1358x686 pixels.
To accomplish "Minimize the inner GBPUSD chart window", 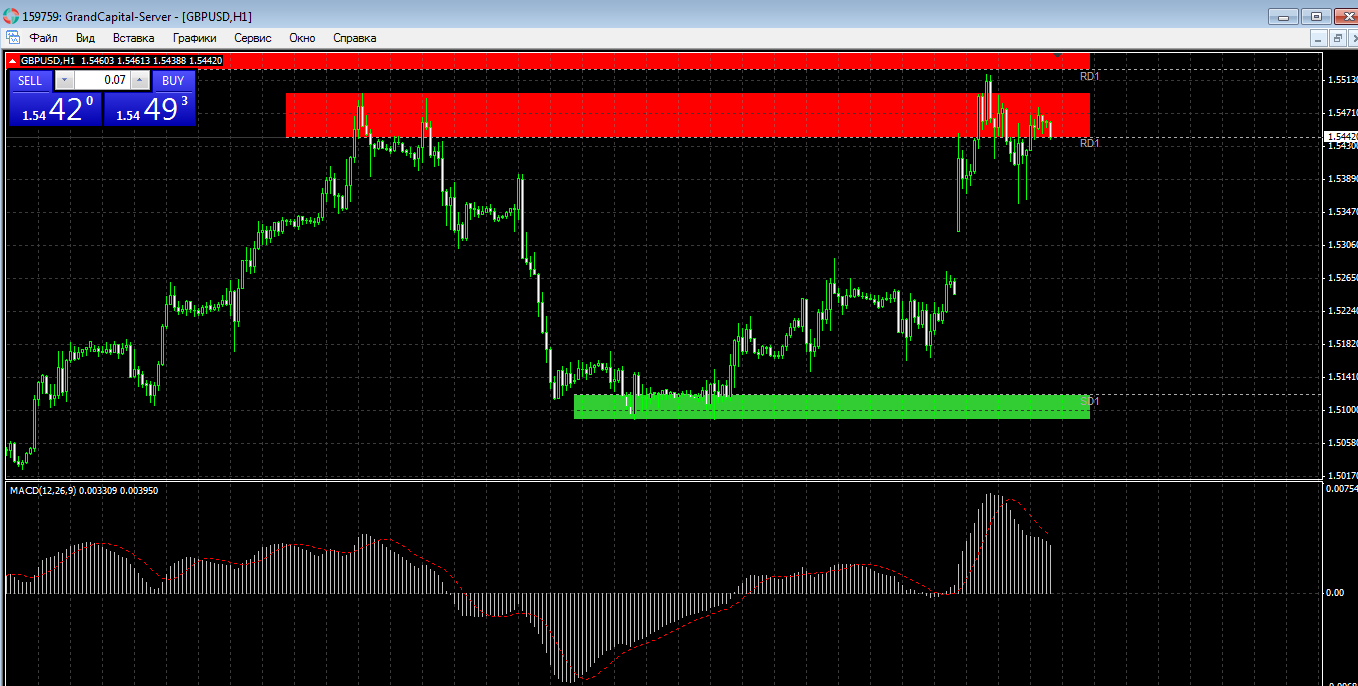I will tap(1319, 38).
